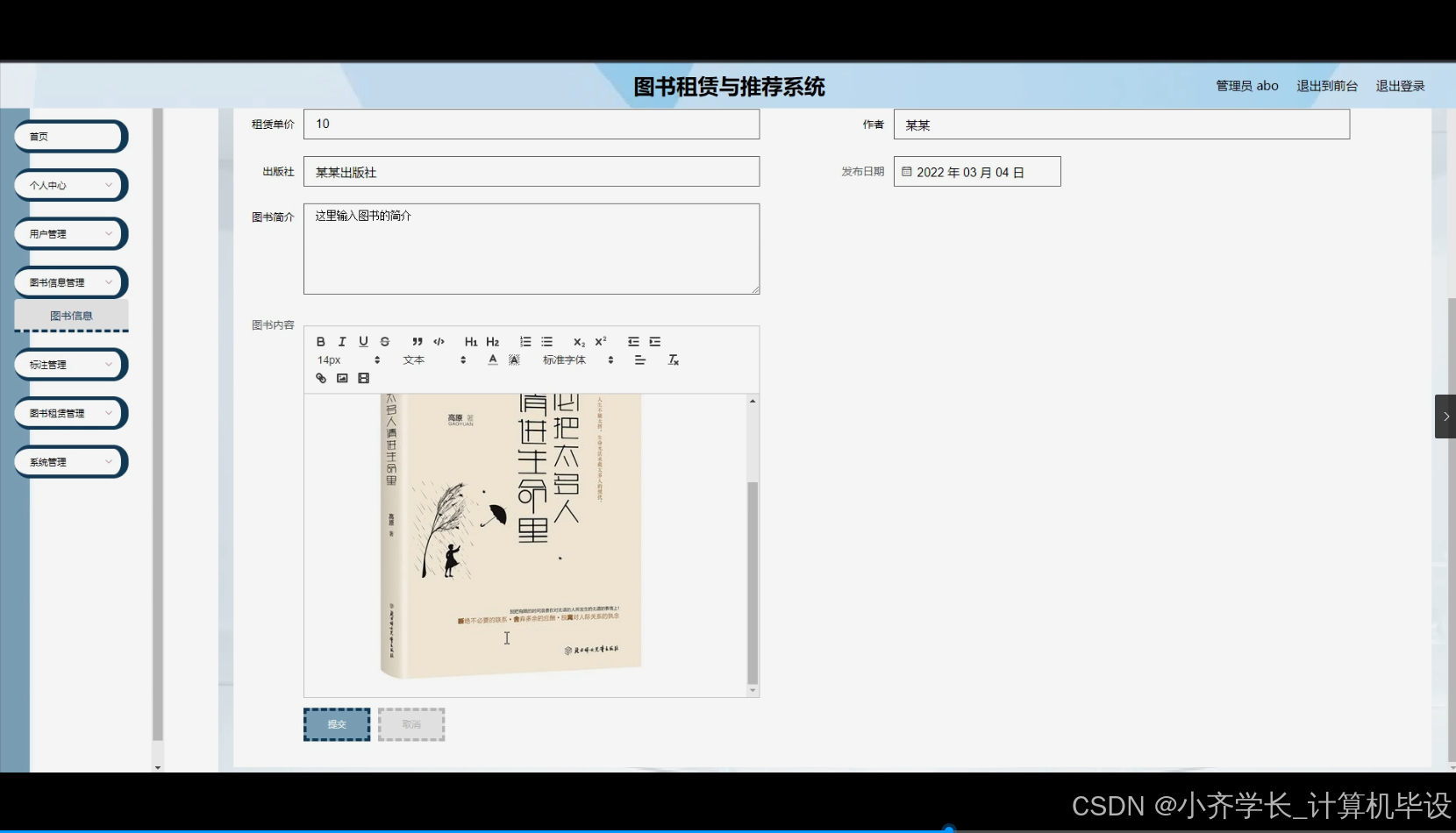The width and height of the screenshot is (1456, 833).
Task: Expand 标注管理 sidebar menu
Action: click(71, 365)
